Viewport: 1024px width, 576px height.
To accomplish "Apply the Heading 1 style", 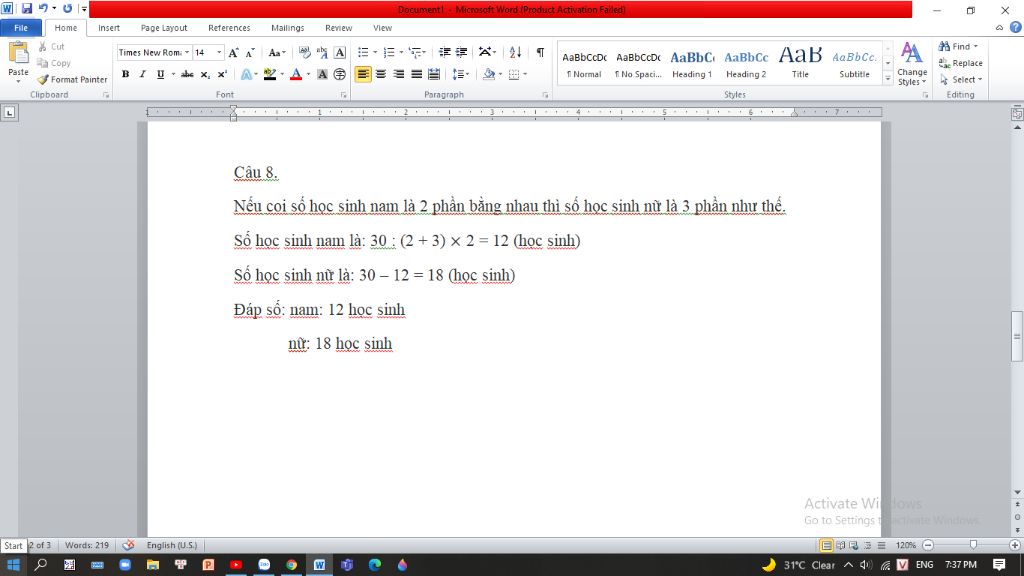I will 692,64.
